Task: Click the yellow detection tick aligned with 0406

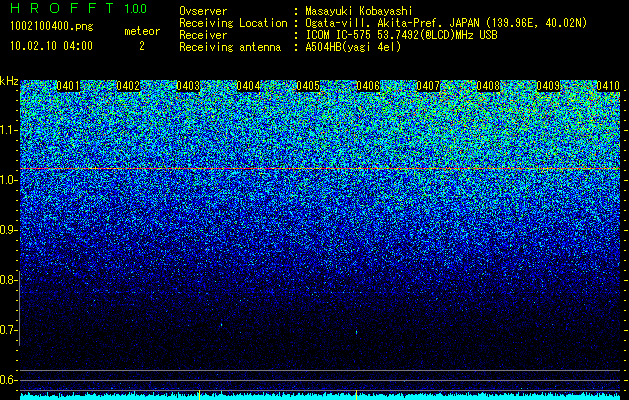Action: tap(357, 395)
